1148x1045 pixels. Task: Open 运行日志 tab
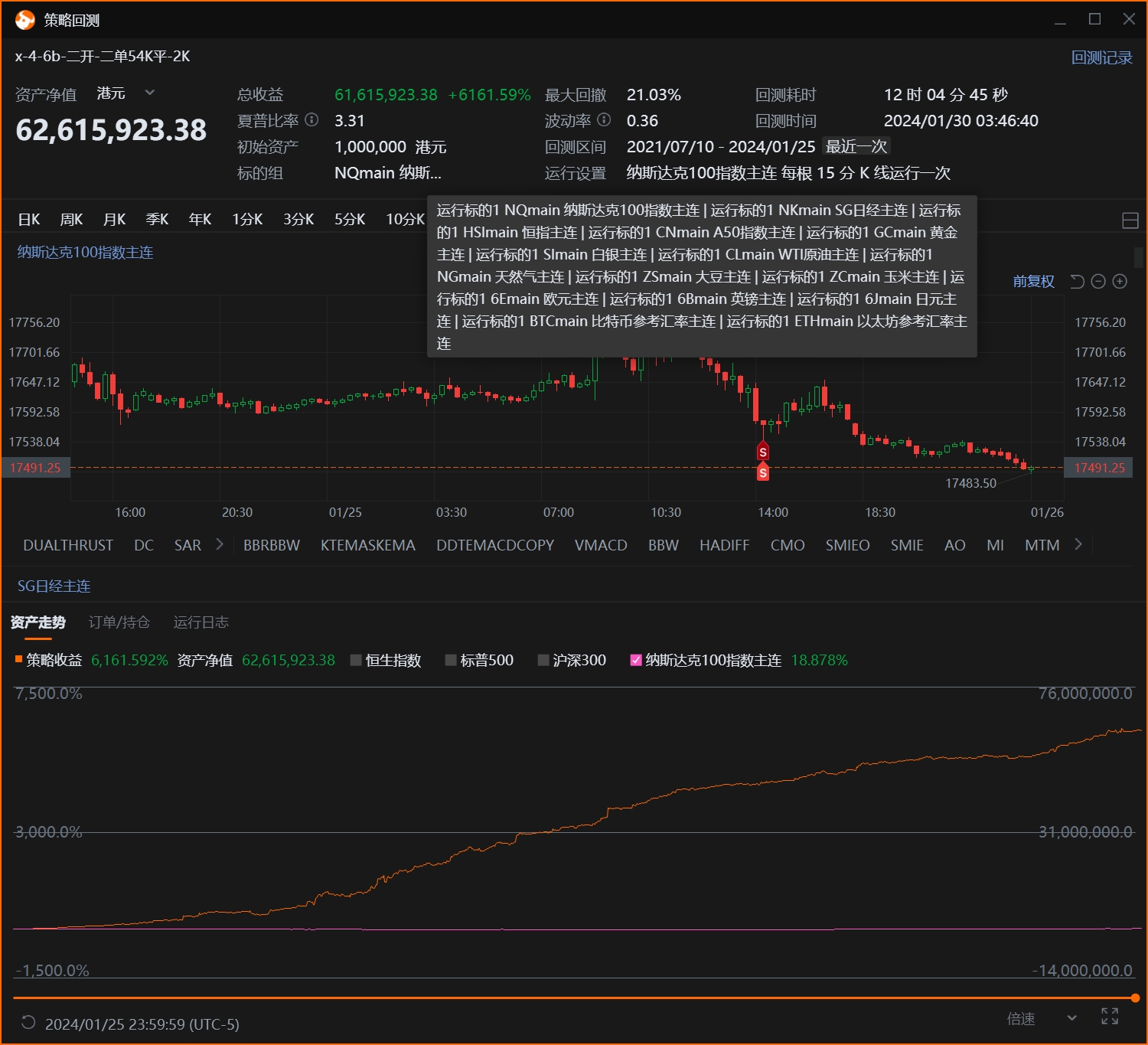201,622
